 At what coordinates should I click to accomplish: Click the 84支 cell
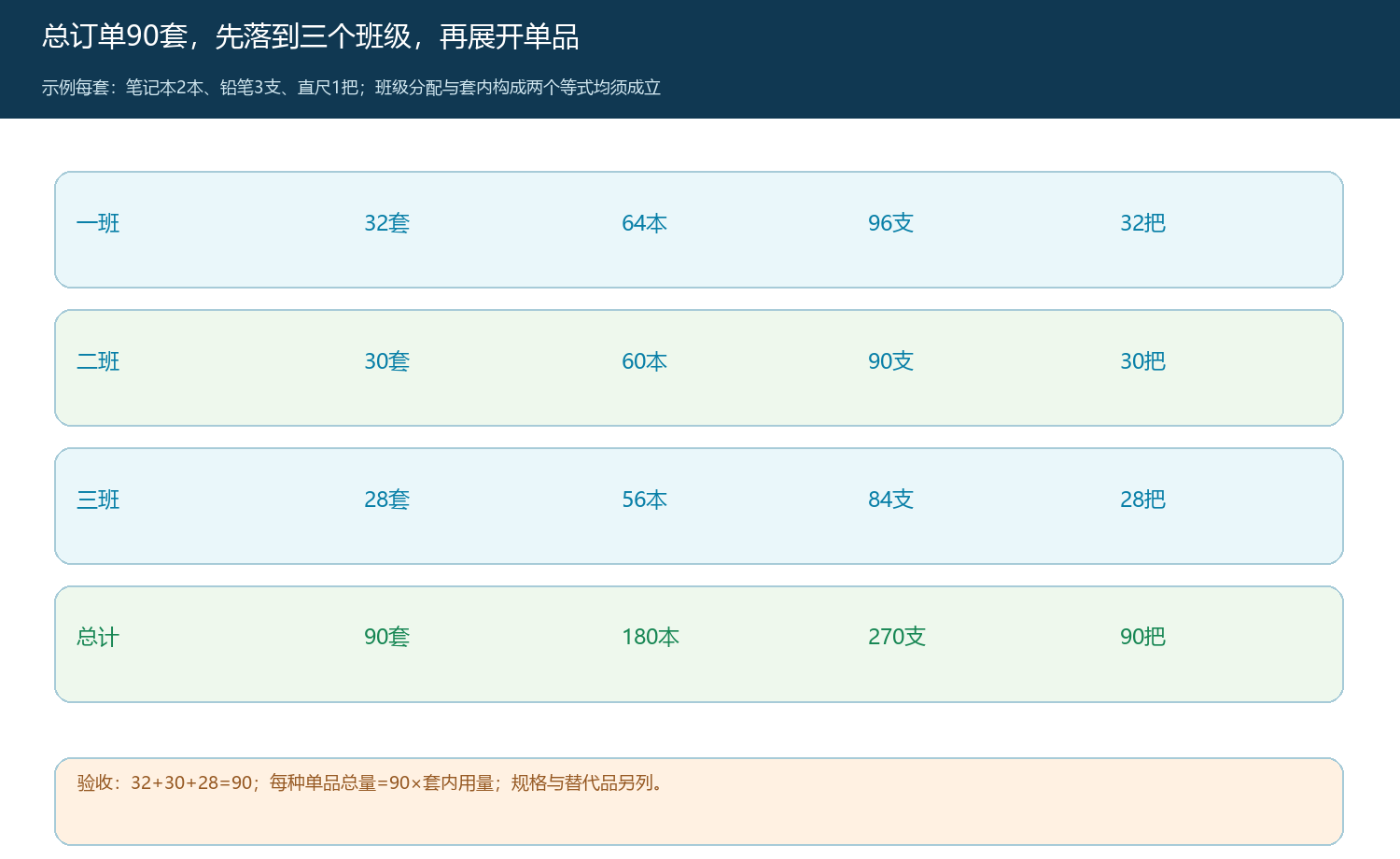(x=891, y=500)
